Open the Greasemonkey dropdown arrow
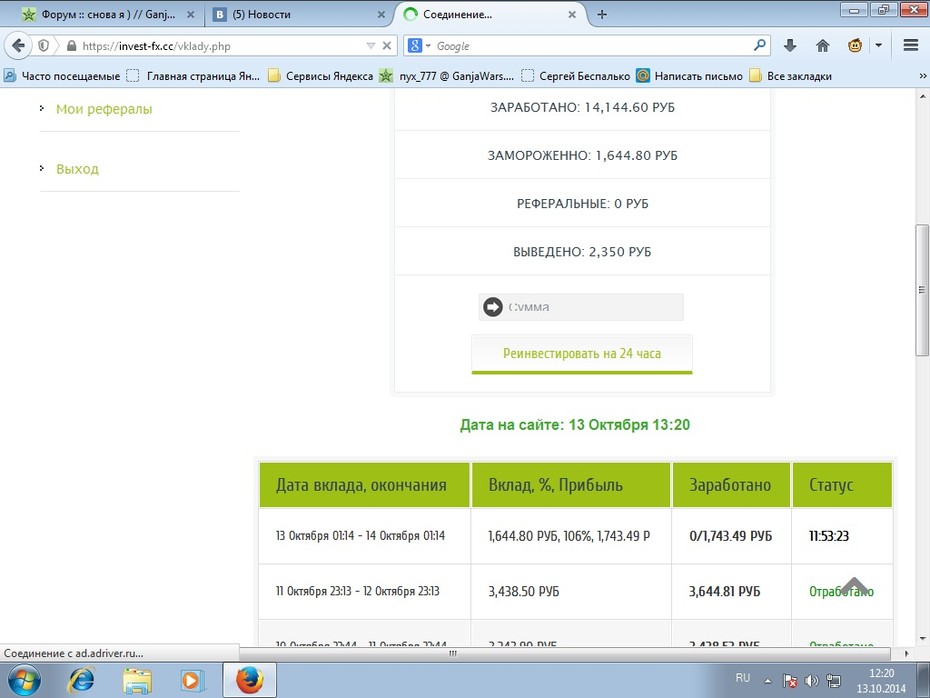Viewport: 930px width, 698px height. point(878,46)
